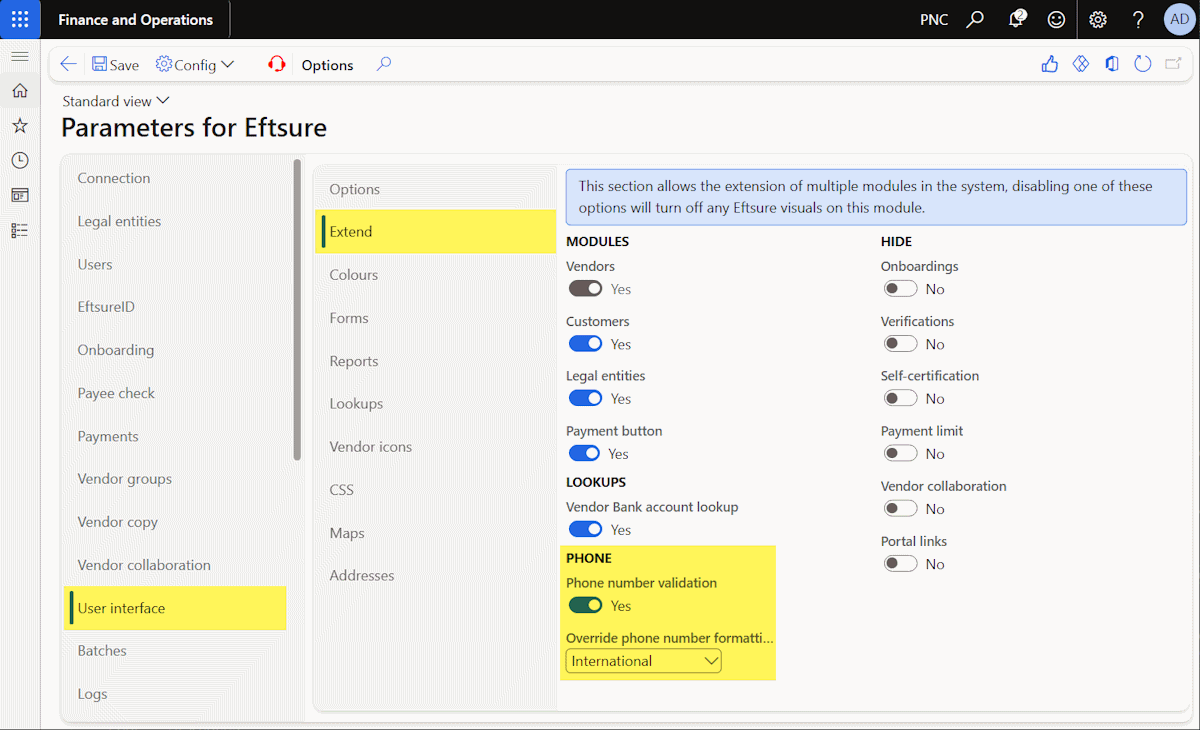Toggle the Vendors module switch
Screen dimensions: 1200x730
[x=586, y=288]
